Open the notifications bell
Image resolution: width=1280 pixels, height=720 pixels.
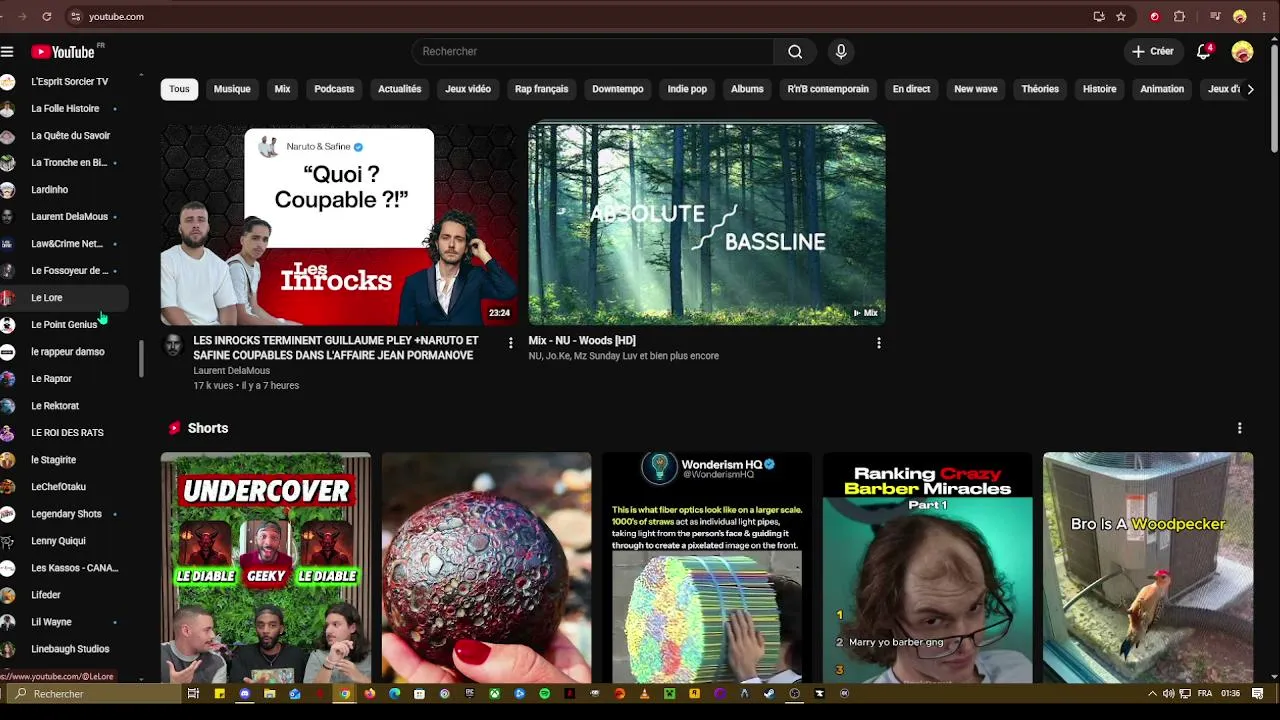pyautogui.click(x=1204, y=52)
